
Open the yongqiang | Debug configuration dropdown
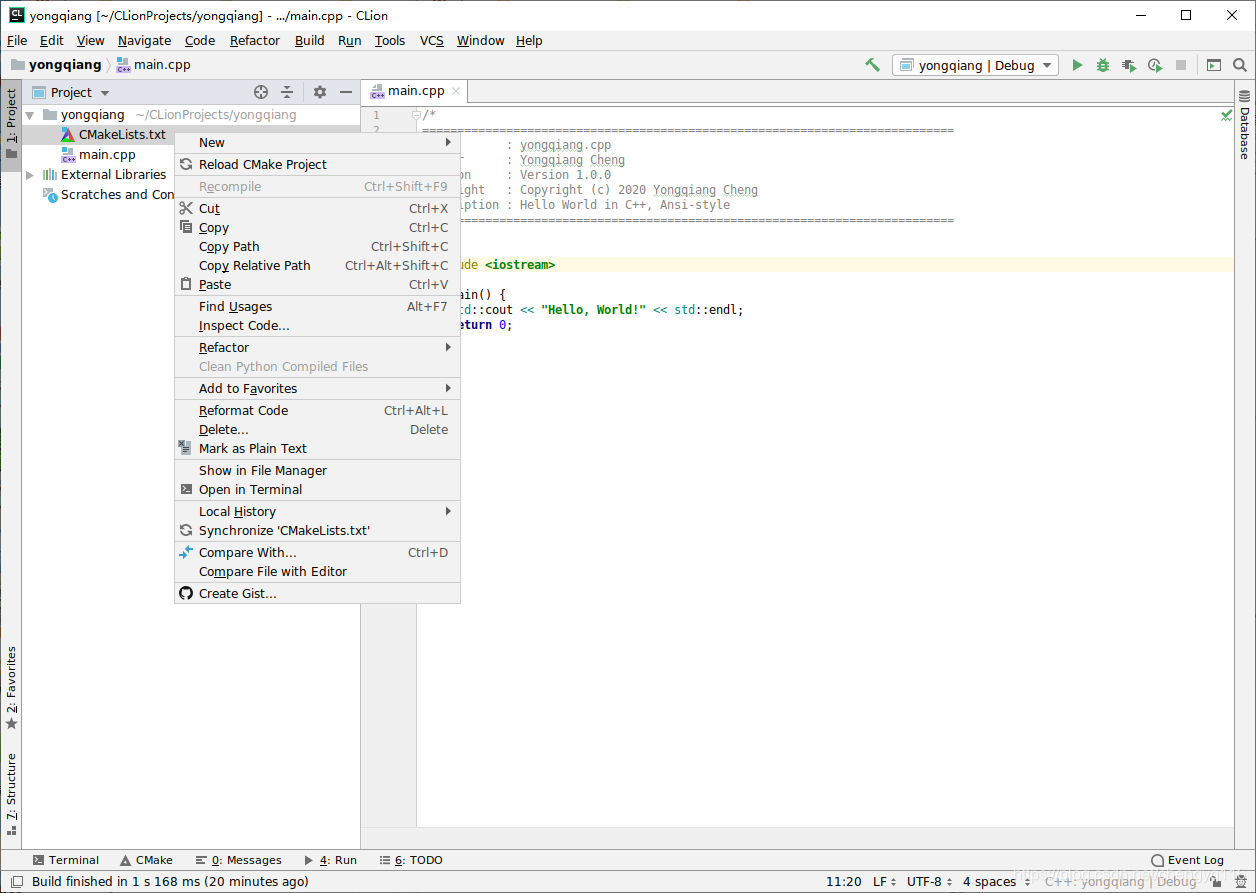point(975,65)
